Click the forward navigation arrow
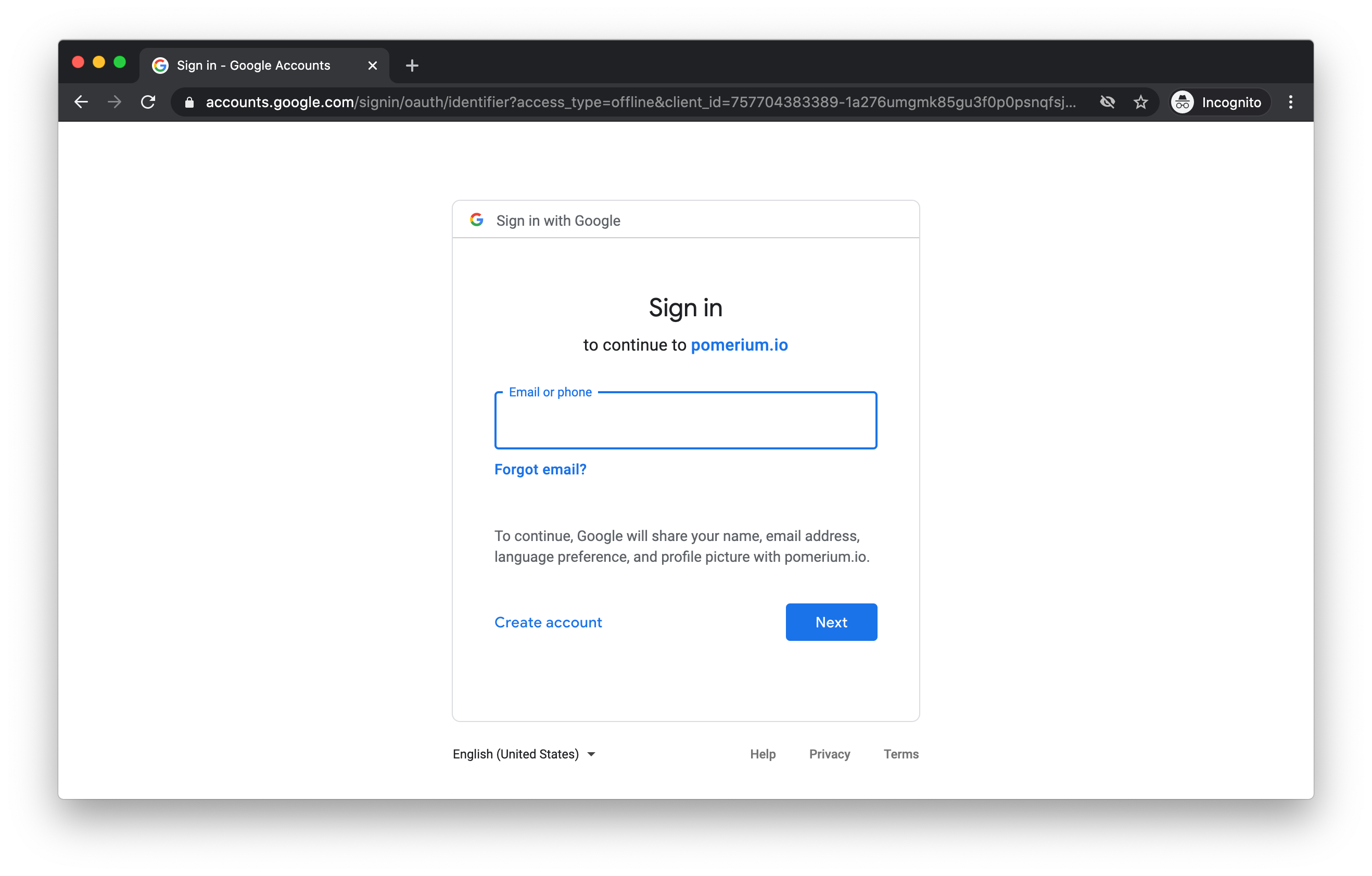The width and height of the screenshot is (1372, 876). (115, 102)
